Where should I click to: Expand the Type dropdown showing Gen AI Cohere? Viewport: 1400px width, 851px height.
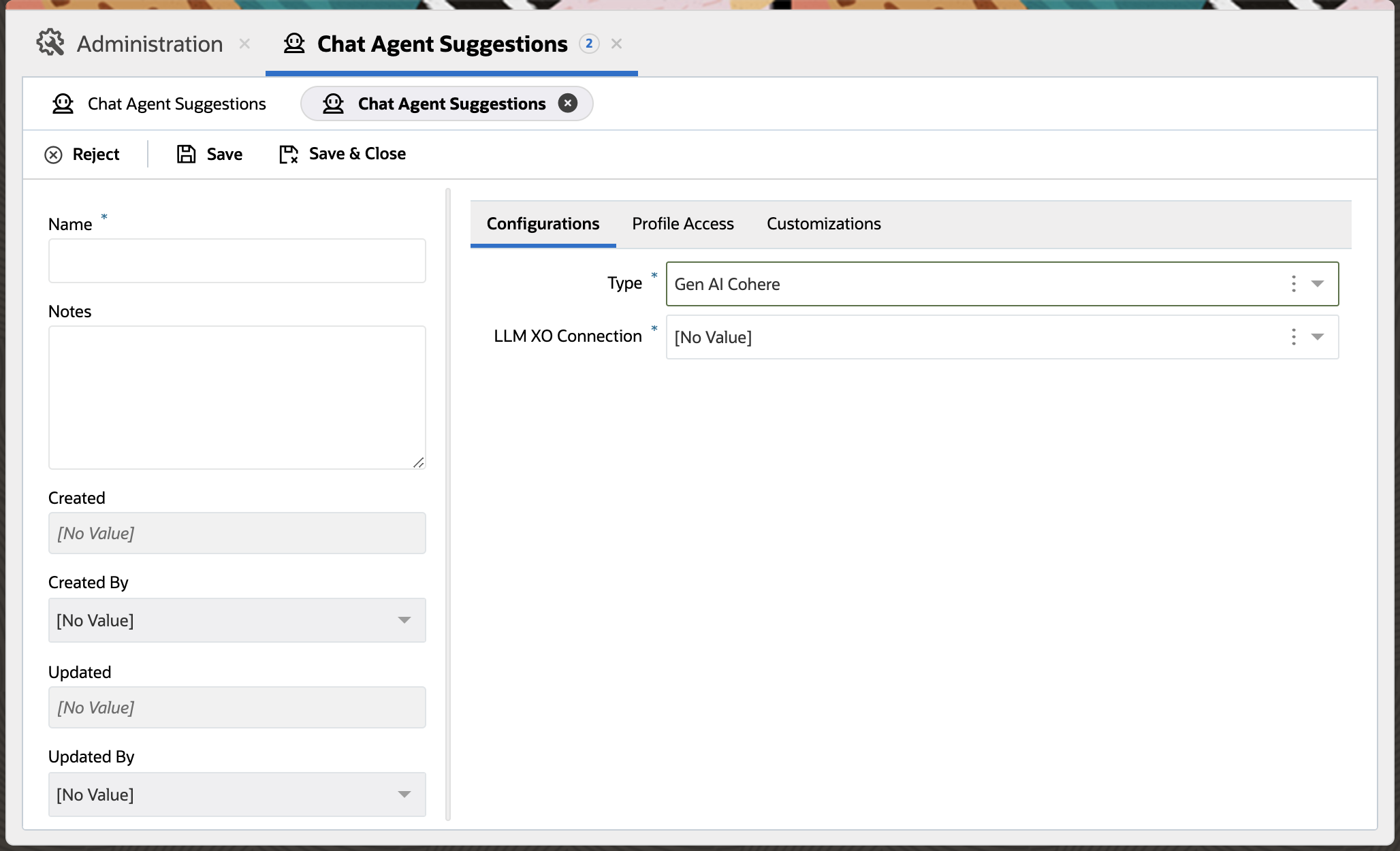pyautogui.click(x=1318, y=284)
